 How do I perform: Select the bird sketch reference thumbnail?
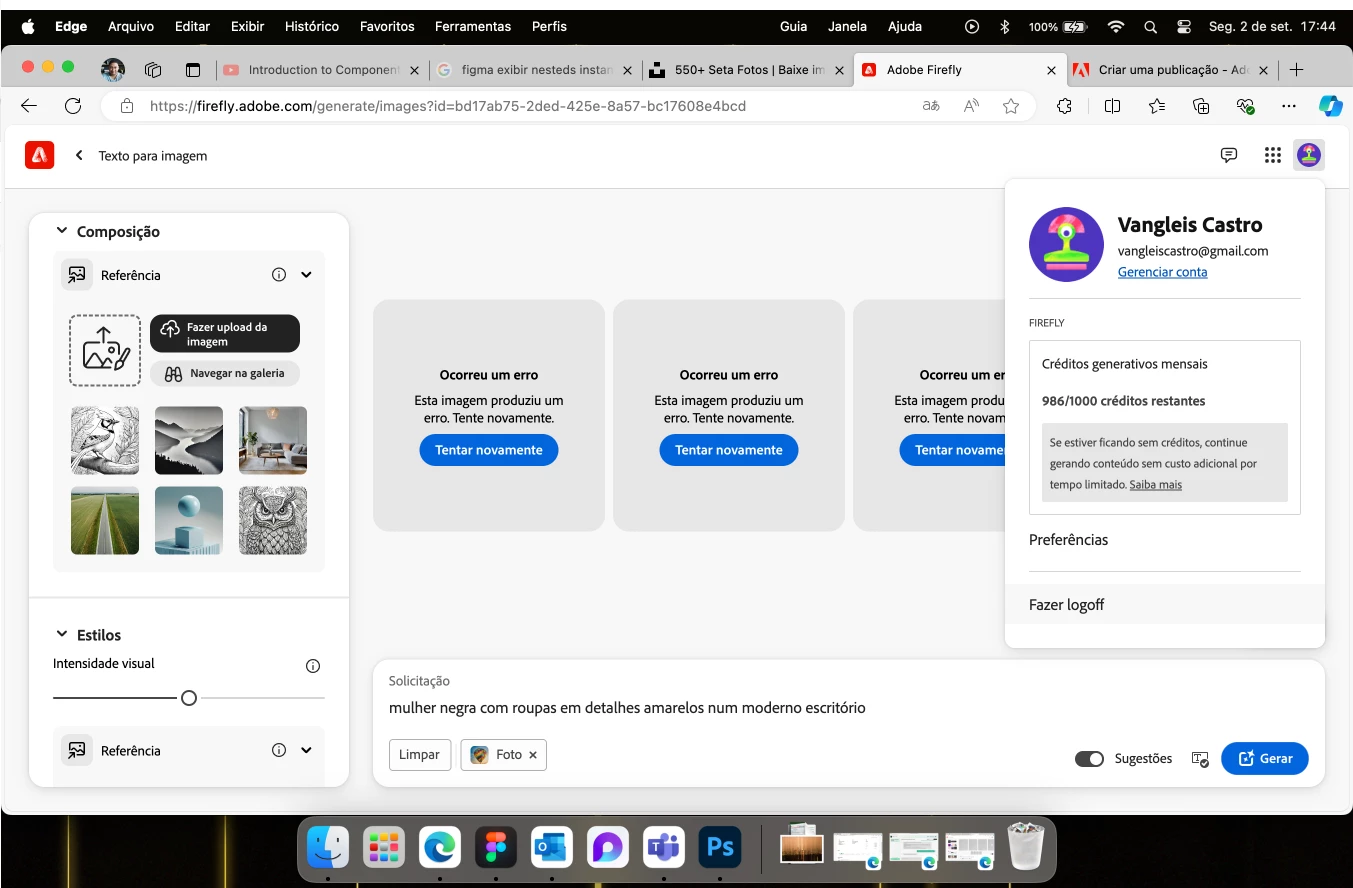(105, 440)
